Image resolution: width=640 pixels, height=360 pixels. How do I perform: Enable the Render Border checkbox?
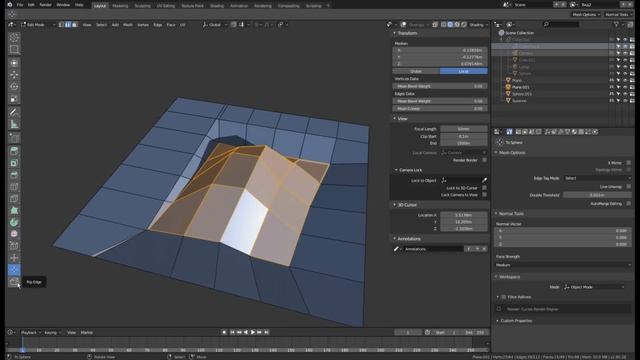coord(484,160)
